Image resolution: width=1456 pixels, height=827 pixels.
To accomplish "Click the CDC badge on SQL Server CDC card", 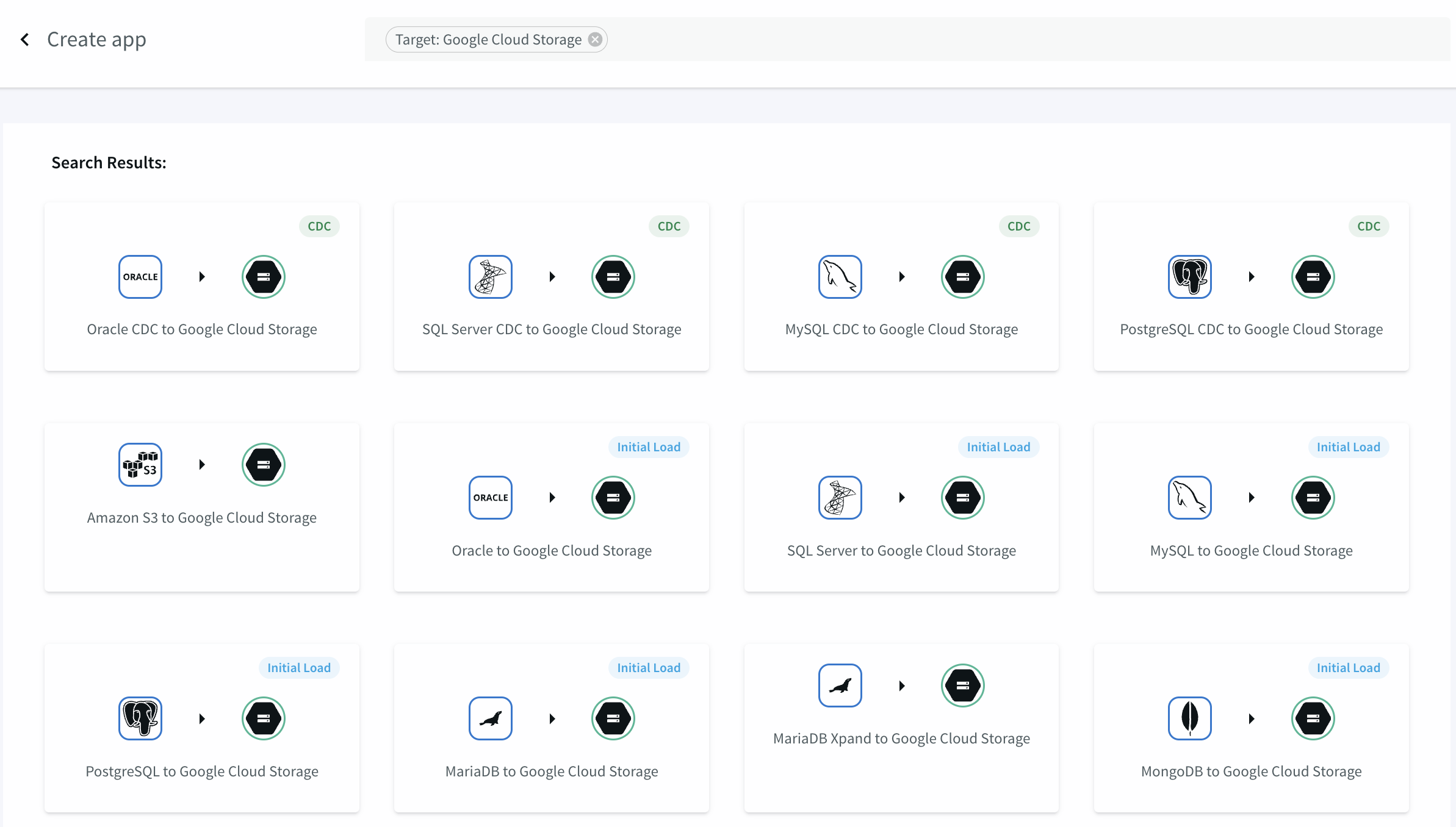I will pos(669,226).
